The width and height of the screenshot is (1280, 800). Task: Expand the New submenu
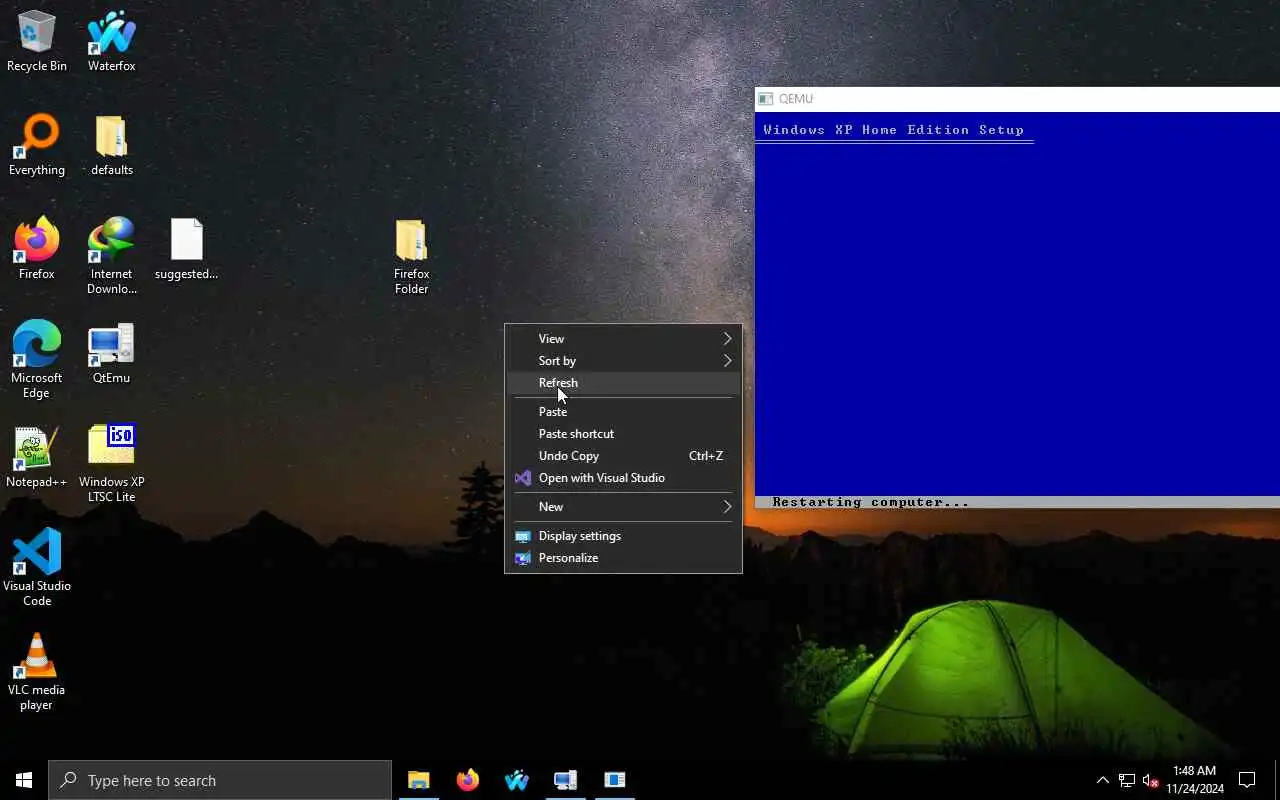(623, 507)
